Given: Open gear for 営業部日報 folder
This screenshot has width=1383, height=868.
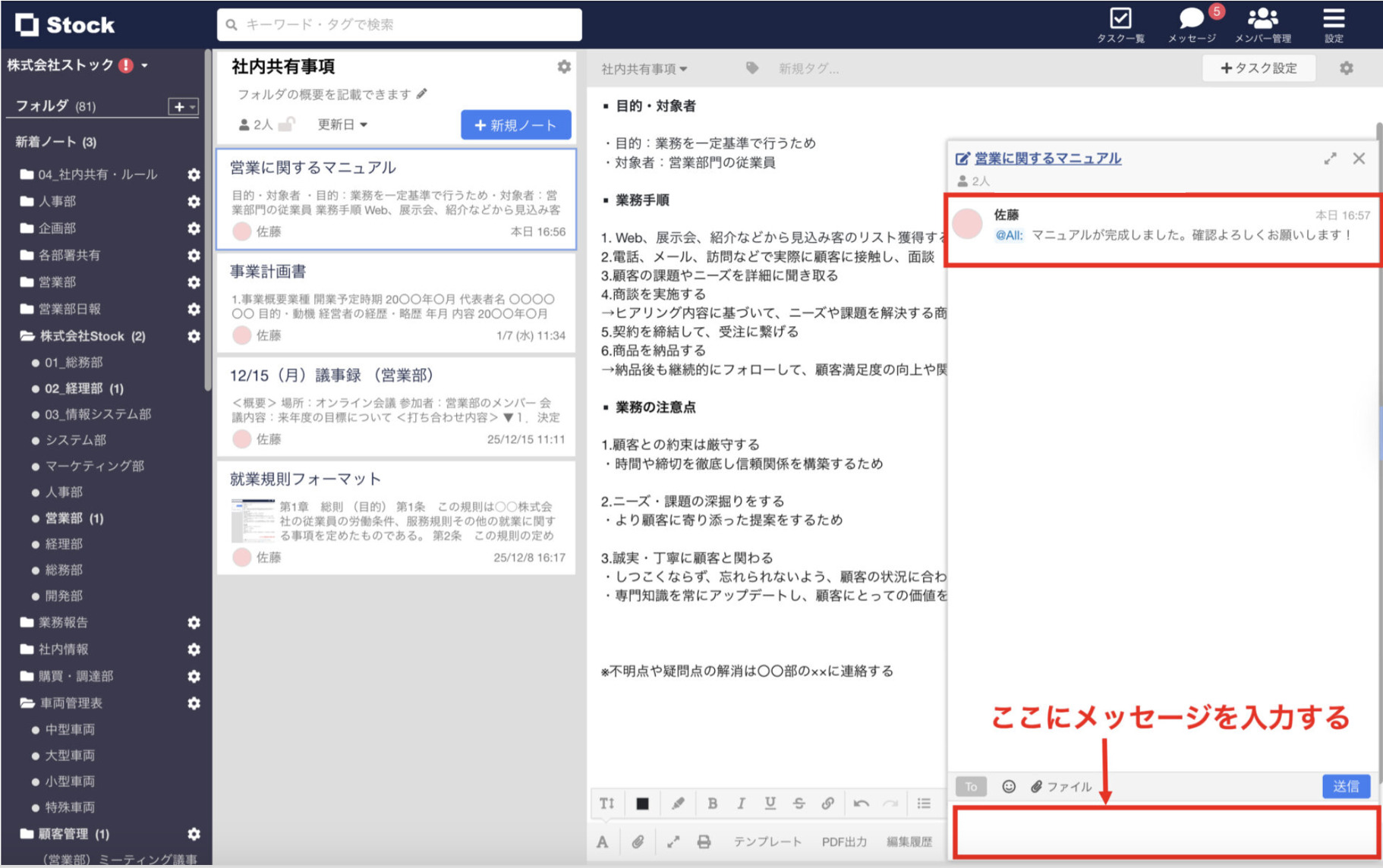Looking at the screenshot, I should coord(194,309).
